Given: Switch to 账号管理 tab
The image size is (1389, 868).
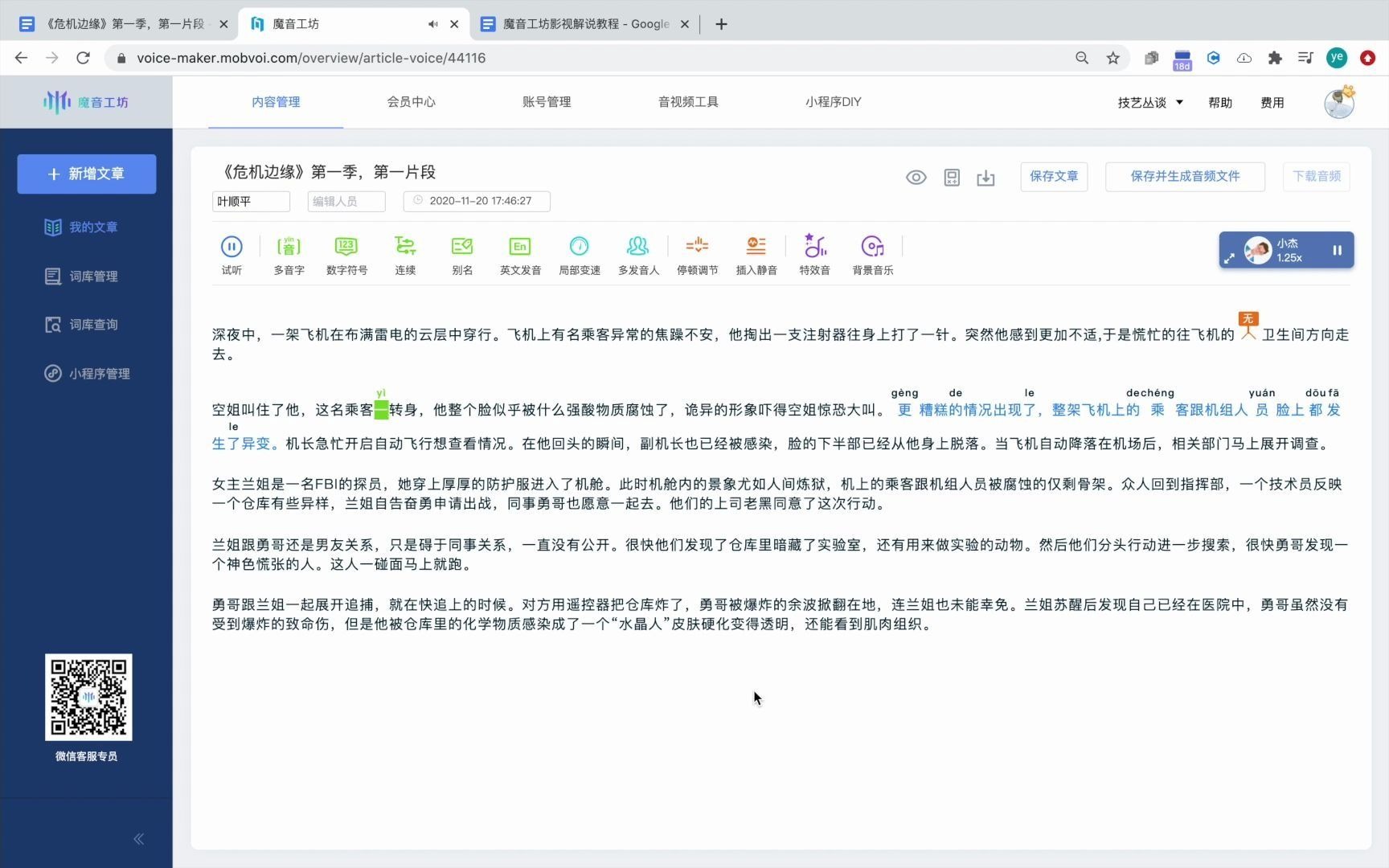Looking at the screenshot, I should pos(547,102).
